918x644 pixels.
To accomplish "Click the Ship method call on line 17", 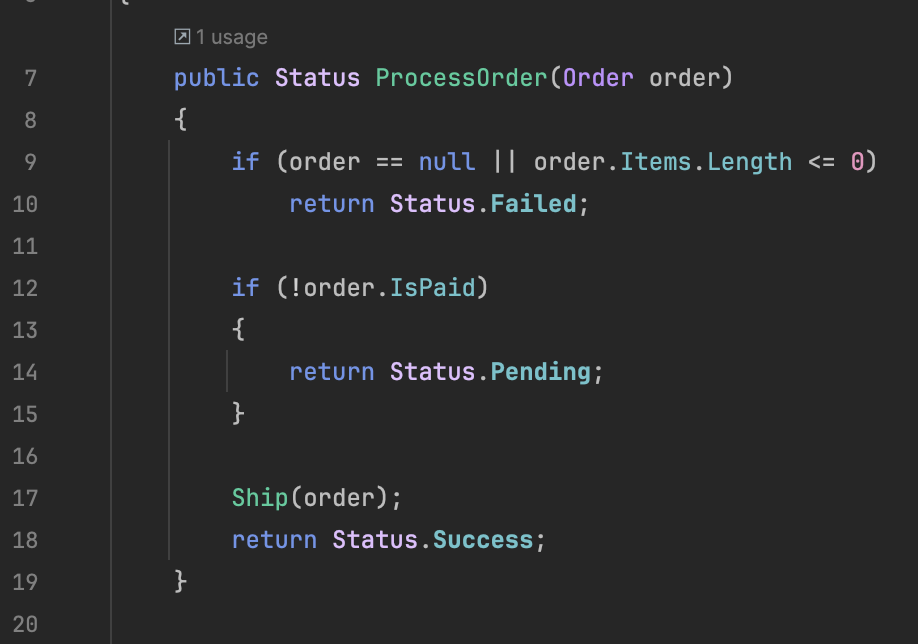I will tap(260, 498).
